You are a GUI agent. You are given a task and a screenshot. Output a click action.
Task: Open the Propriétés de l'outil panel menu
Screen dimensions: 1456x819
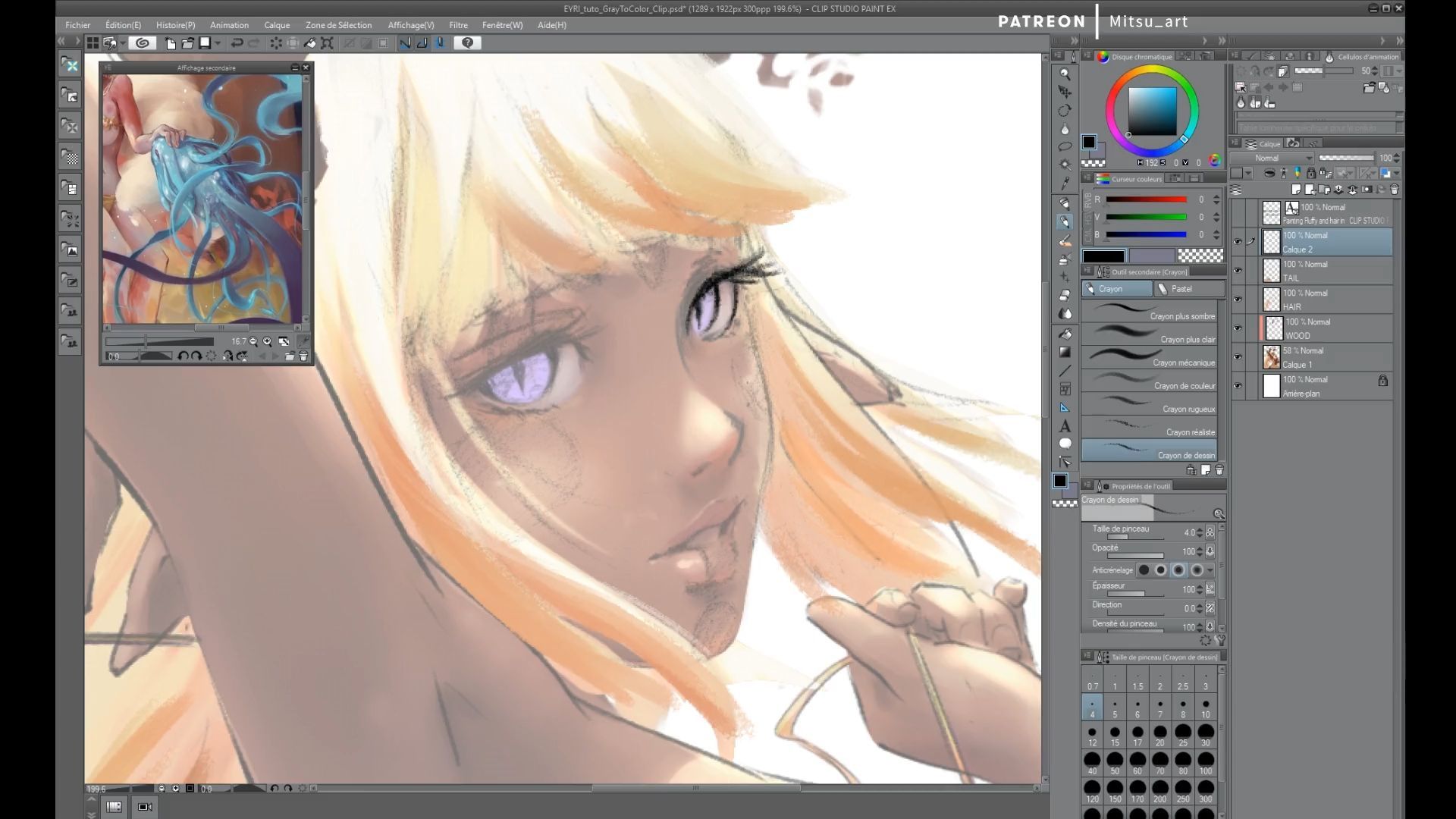coord(1087,486)
